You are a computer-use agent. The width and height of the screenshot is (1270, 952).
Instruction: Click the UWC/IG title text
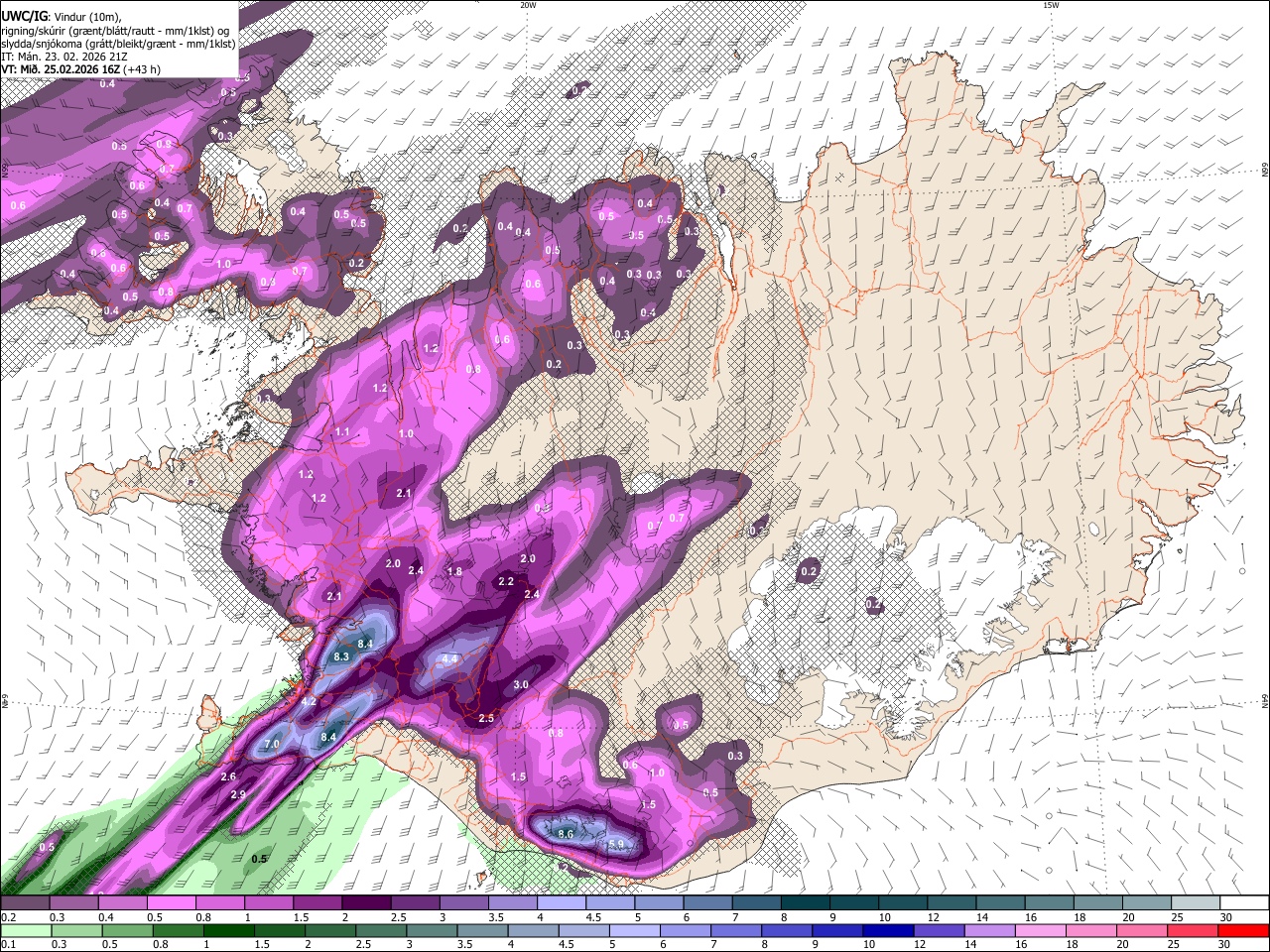(23, 17)
